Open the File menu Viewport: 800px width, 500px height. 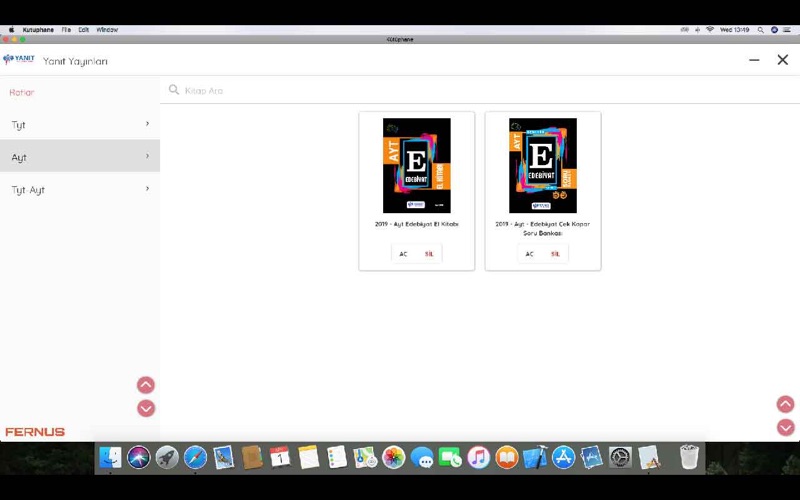pyautogui.click(x=66, y=30)
